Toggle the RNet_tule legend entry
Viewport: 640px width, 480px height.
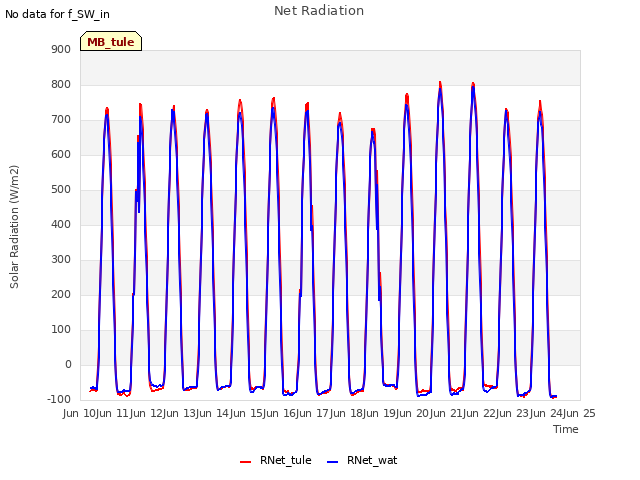[x=276, y=460]
